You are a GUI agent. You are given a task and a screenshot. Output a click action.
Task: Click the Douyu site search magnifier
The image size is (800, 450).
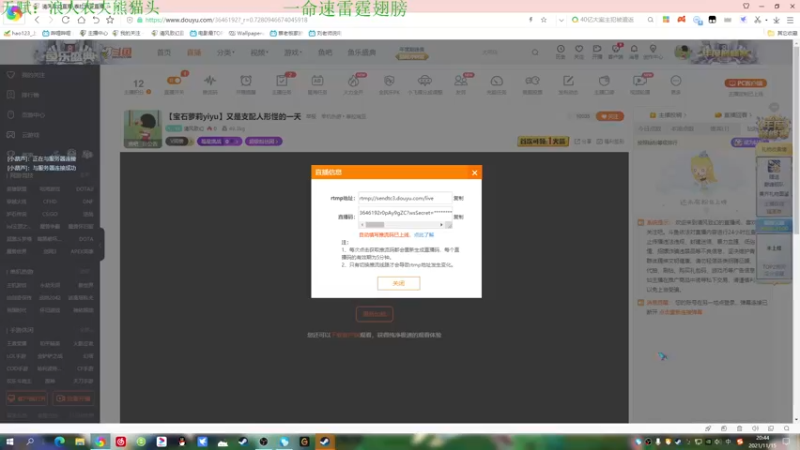[535, 52]
